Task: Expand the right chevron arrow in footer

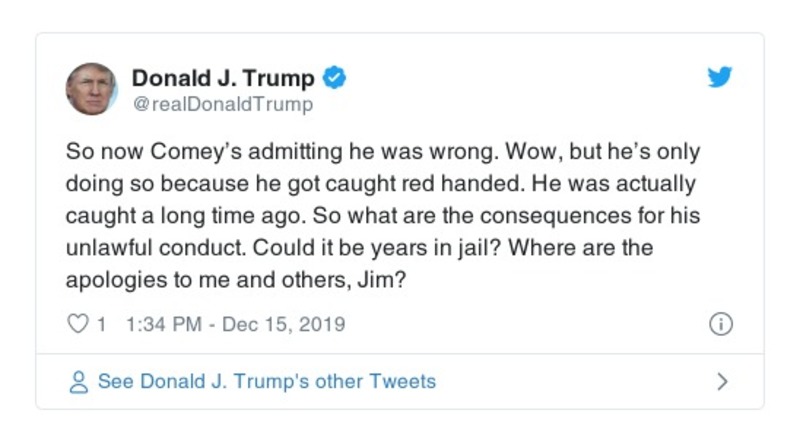Action: pos(722,381)
